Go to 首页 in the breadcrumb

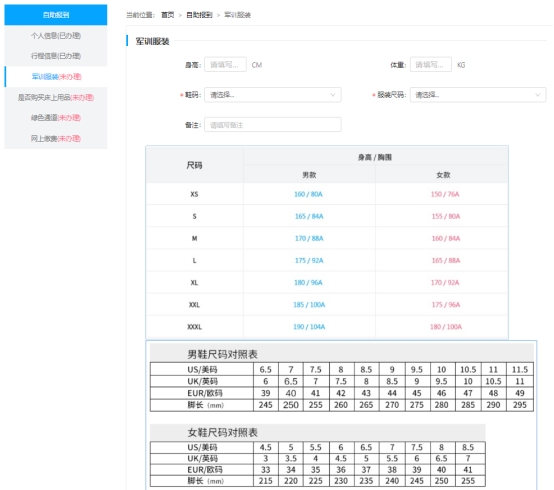point(167,15)
